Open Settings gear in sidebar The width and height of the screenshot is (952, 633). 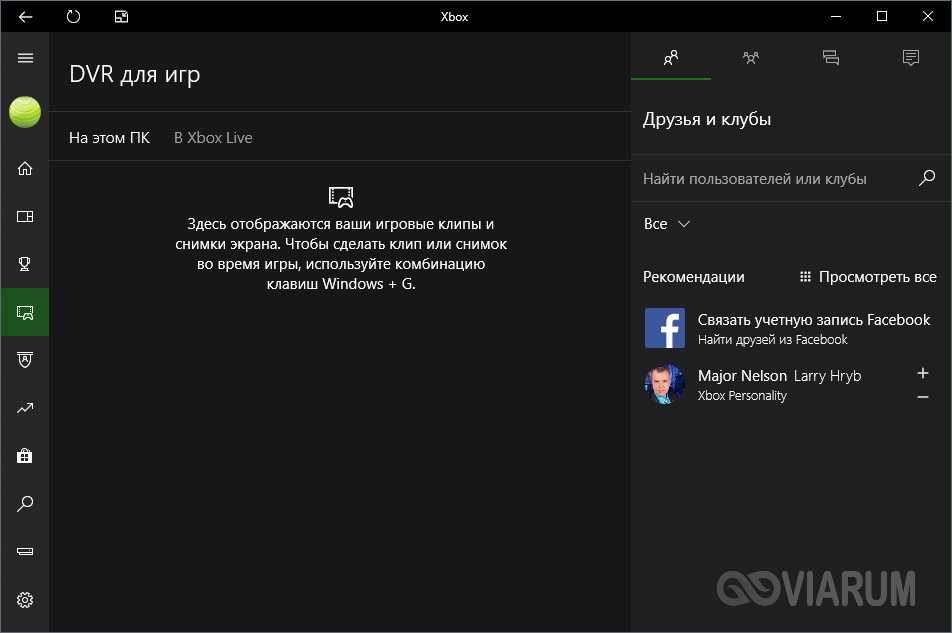(25, 600)
